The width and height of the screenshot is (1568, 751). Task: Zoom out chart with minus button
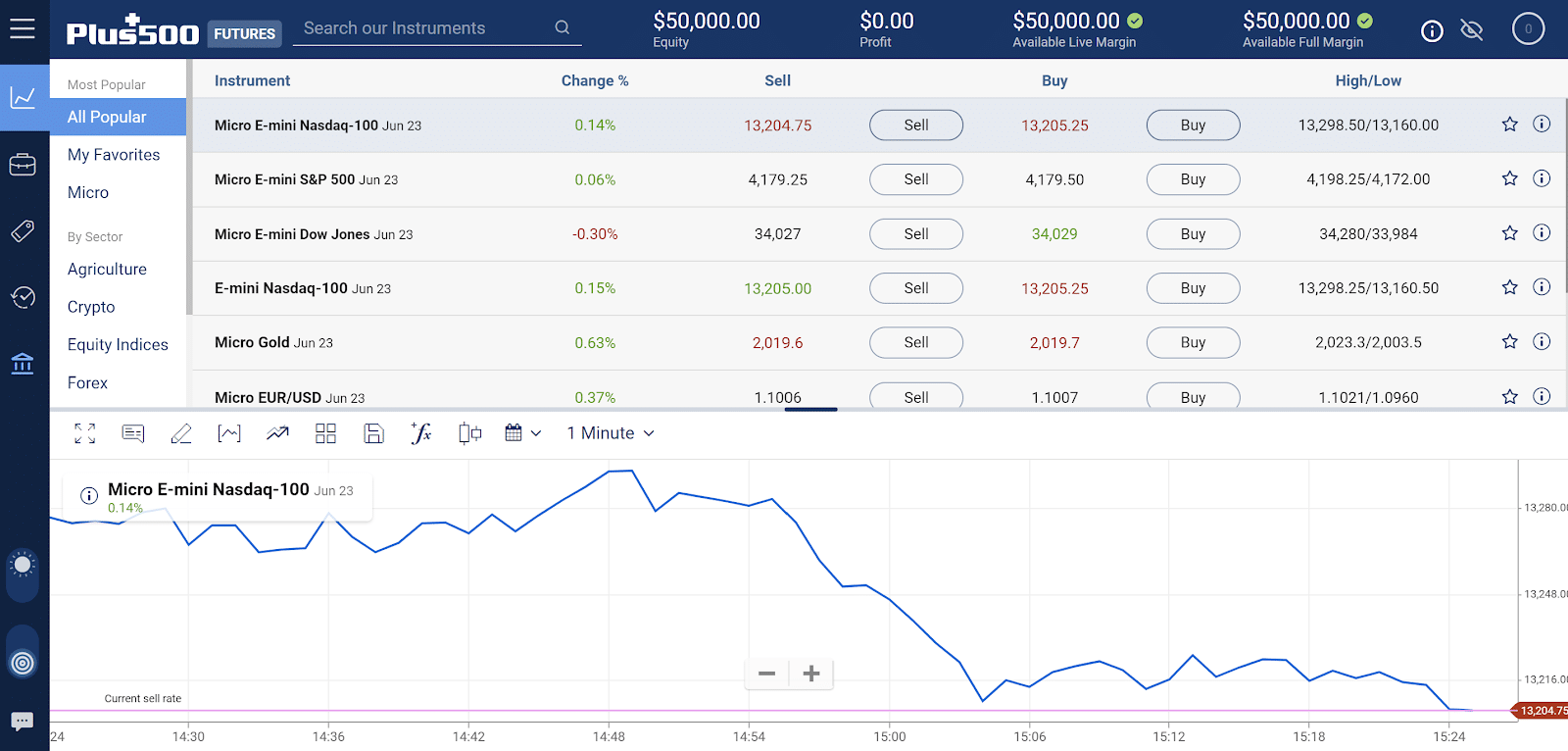[767, 674]
